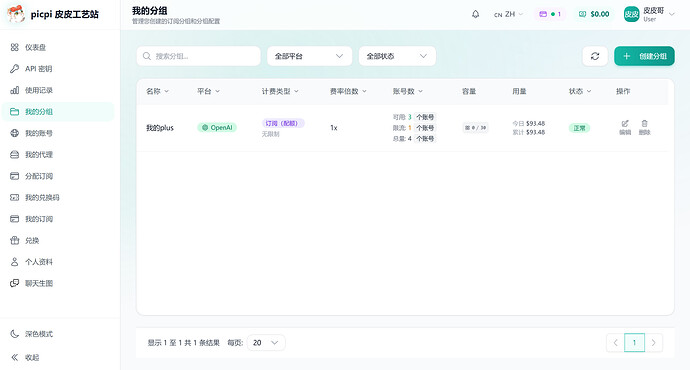Sort by the 账号数 column header
This screenshot has width=690, height=370.
(407, 91)
